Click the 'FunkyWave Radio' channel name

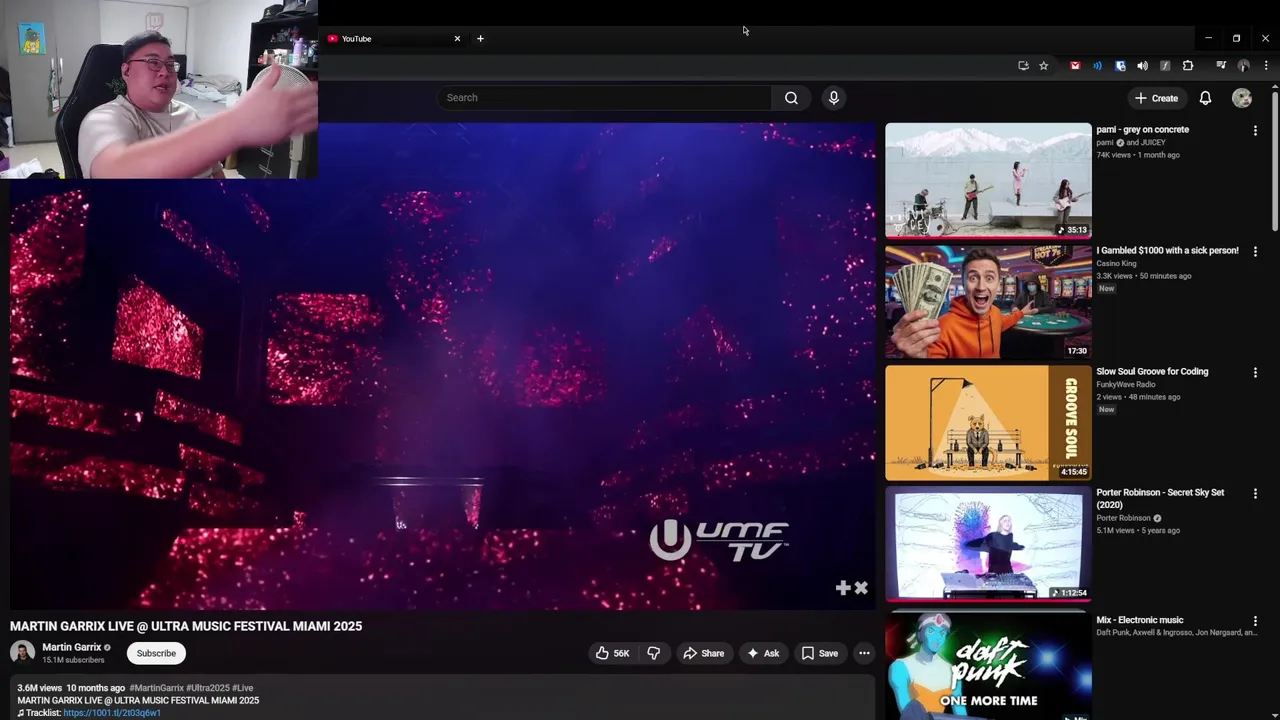coord(1126,385)
